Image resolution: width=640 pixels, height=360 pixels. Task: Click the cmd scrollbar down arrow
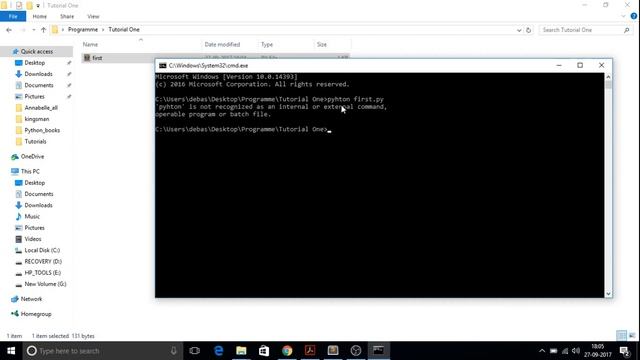(x=608, y=294)
